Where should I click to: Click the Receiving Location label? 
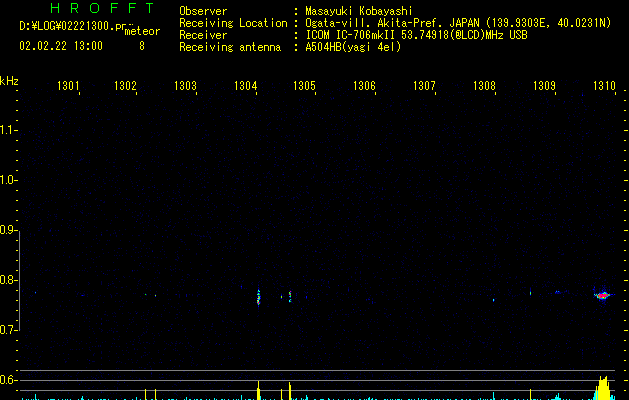[233, 23]
